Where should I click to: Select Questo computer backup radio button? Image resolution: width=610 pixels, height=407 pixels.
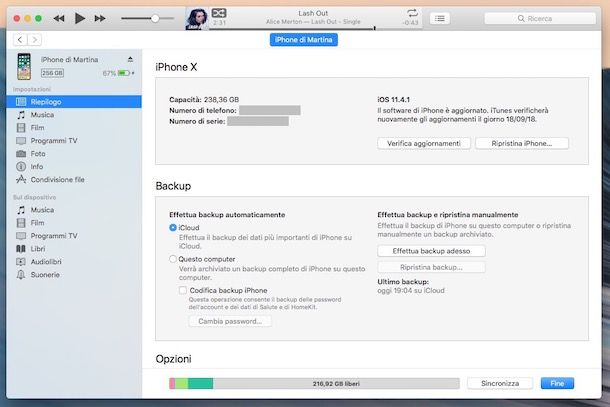173,259
